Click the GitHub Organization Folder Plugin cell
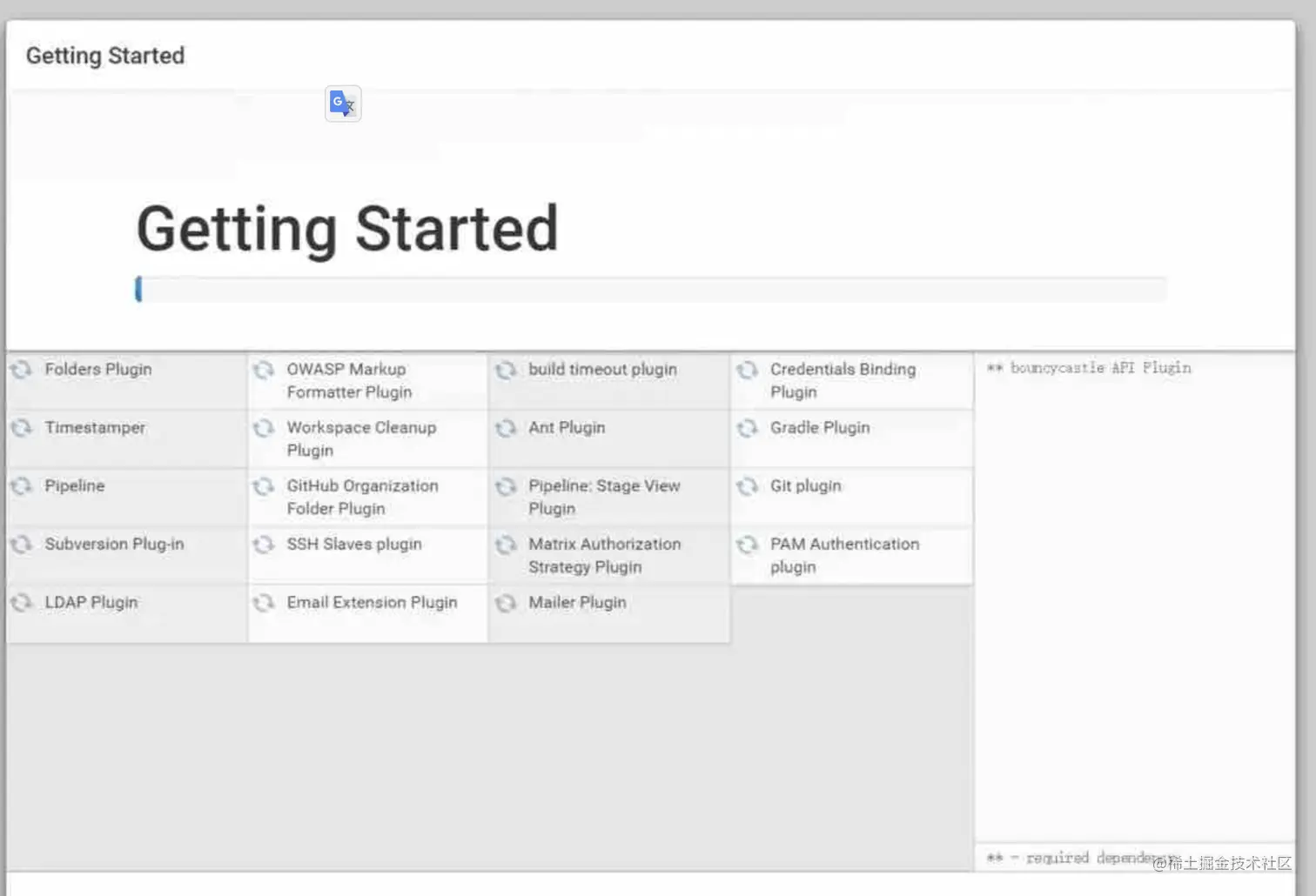The image size is (1316, 896). [x=362, y=497]
